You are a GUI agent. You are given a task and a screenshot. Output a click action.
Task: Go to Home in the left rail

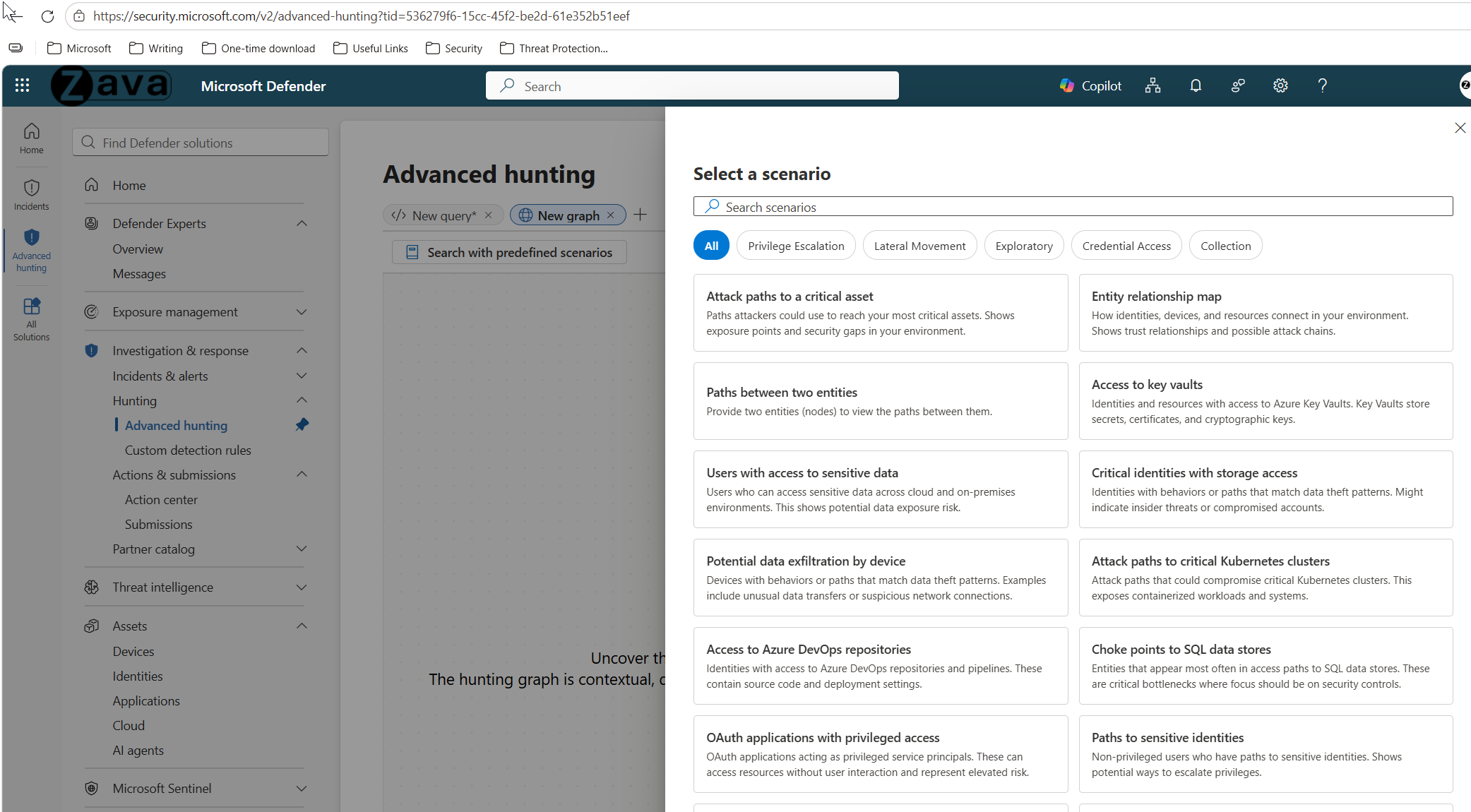[x=31, y=138]
